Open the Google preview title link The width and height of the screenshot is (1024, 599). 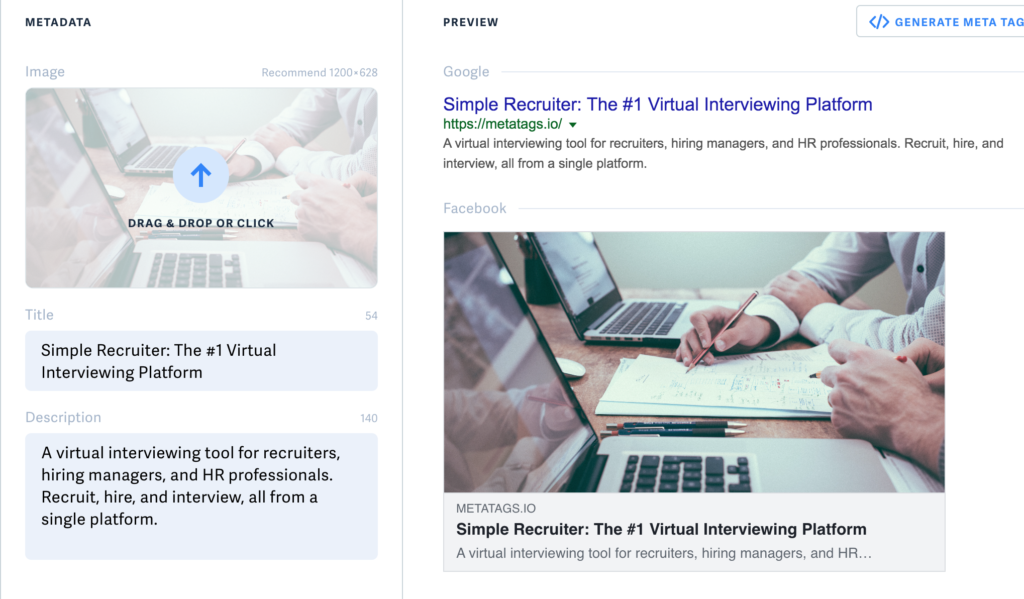[x=657, y=104]
